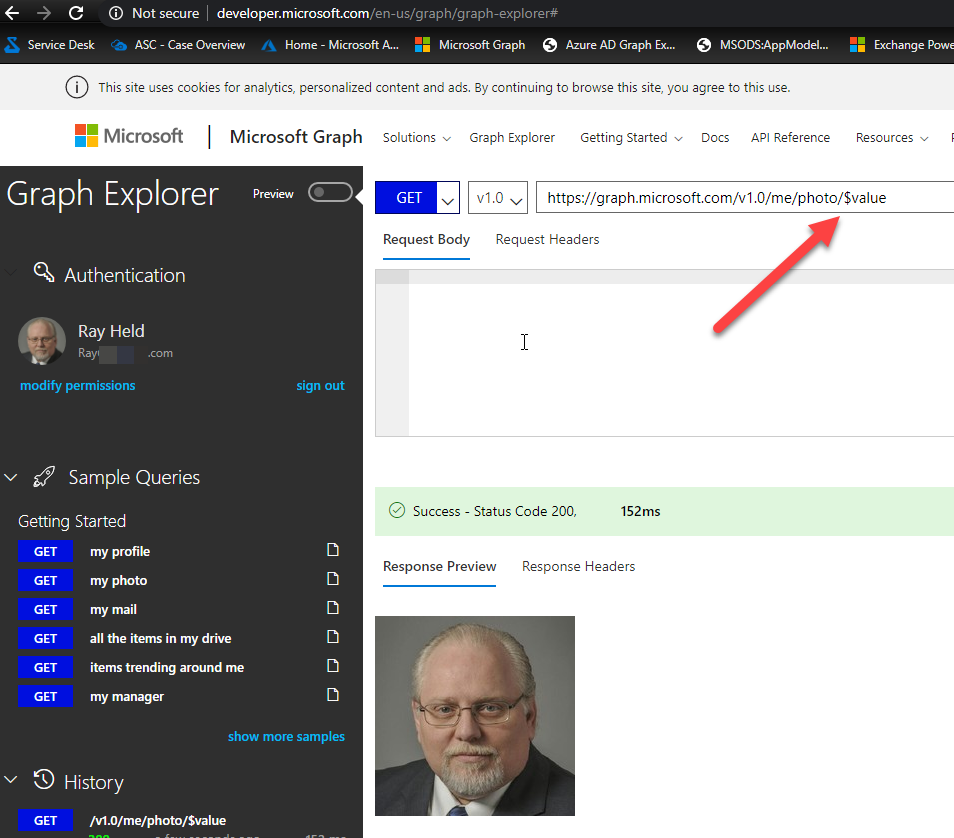Run the GET my manager sample query
The width and height of the screenshot is (954, 838).
(45, 696)
